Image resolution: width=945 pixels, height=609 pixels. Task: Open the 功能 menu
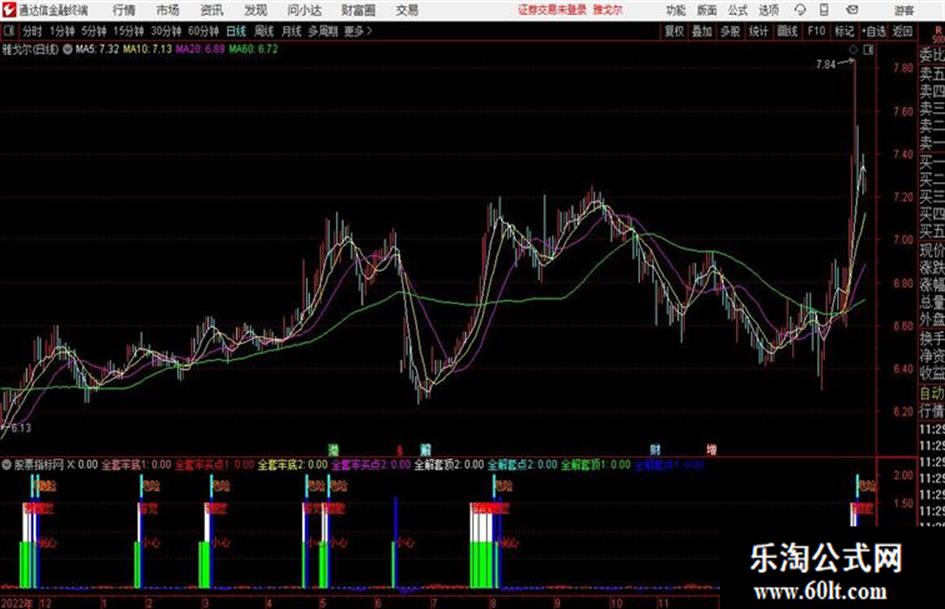pos(676,10)
